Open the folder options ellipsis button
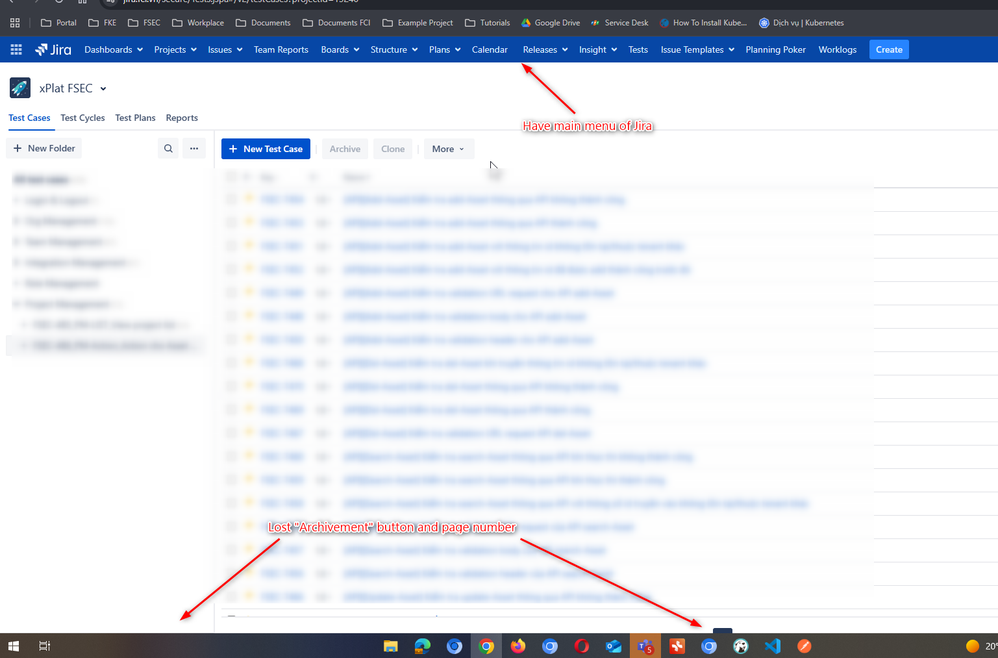998x658 pixels. pyautogui.click(x=194, y=148)
